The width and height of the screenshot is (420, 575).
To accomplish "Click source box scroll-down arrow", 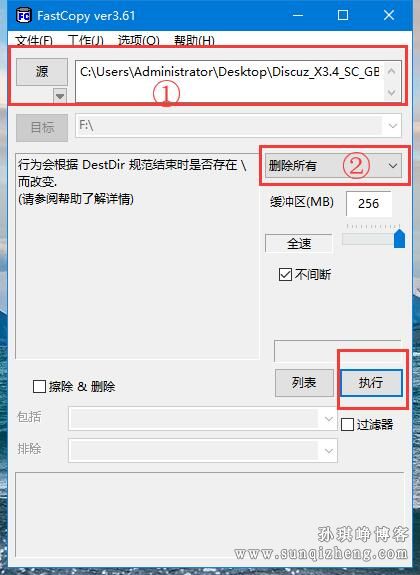I will click(391, 92).
